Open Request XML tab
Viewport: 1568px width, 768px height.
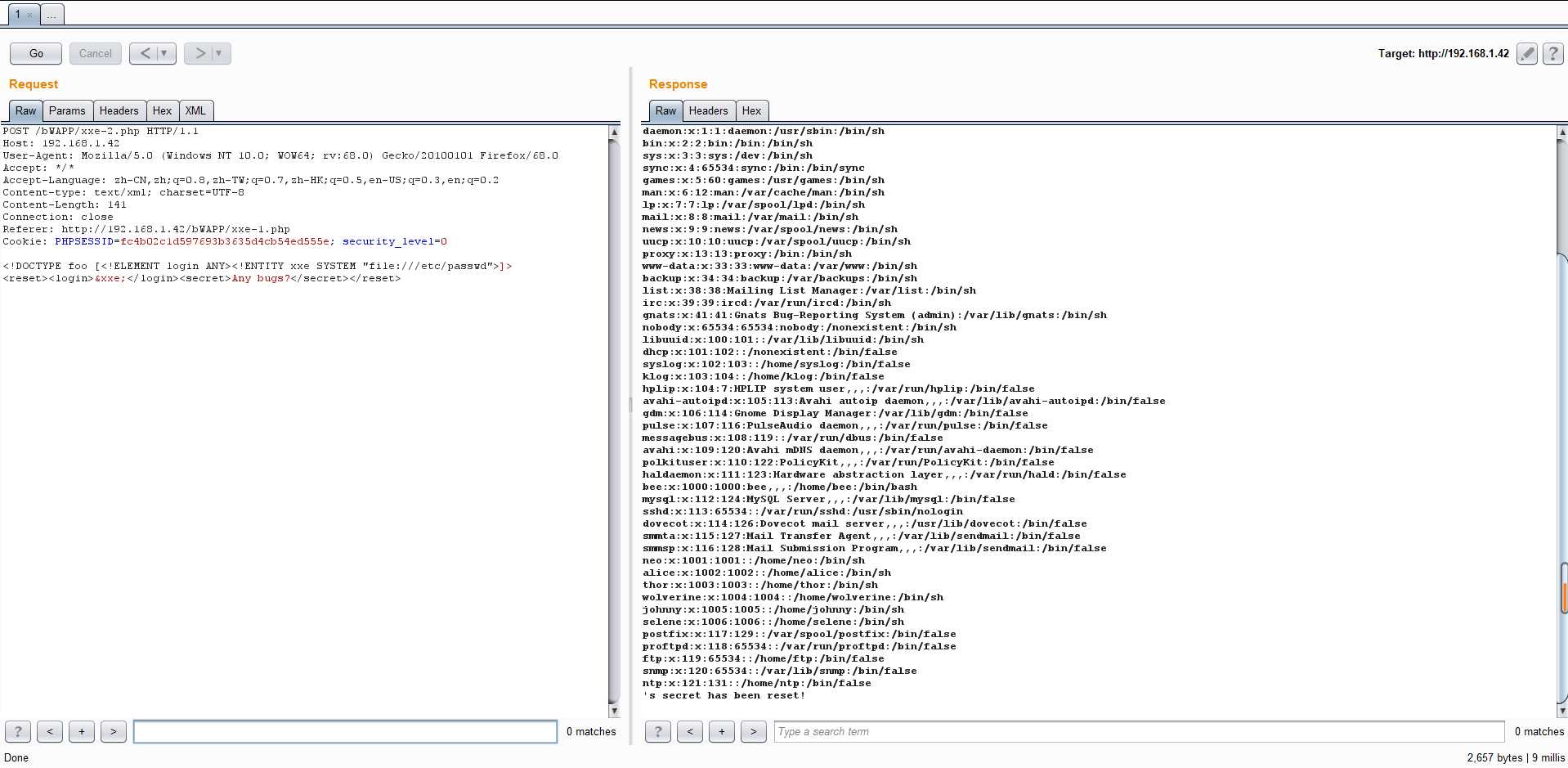coord(195,110)
